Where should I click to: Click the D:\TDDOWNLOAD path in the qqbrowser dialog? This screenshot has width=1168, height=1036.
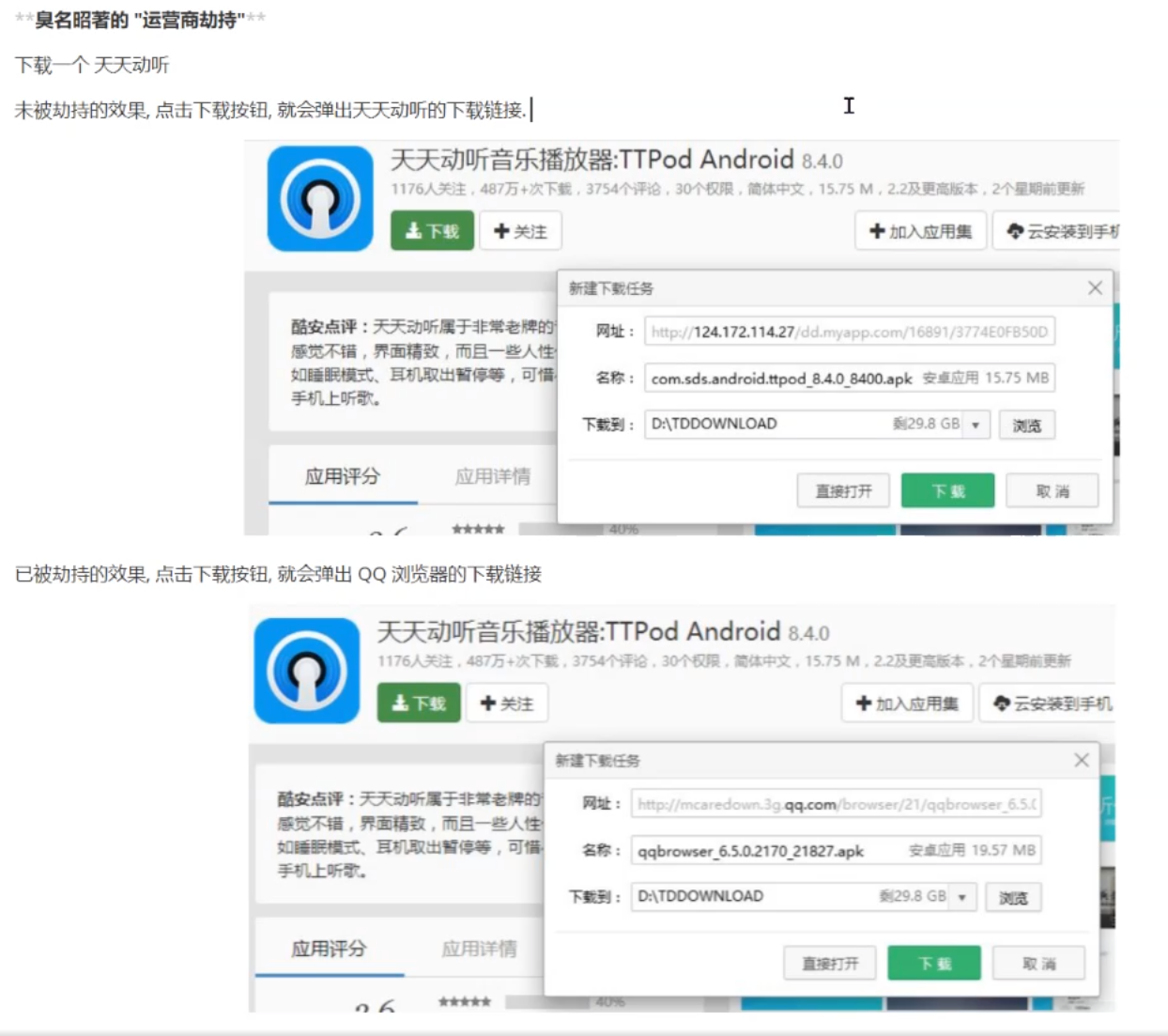(700, 896)
